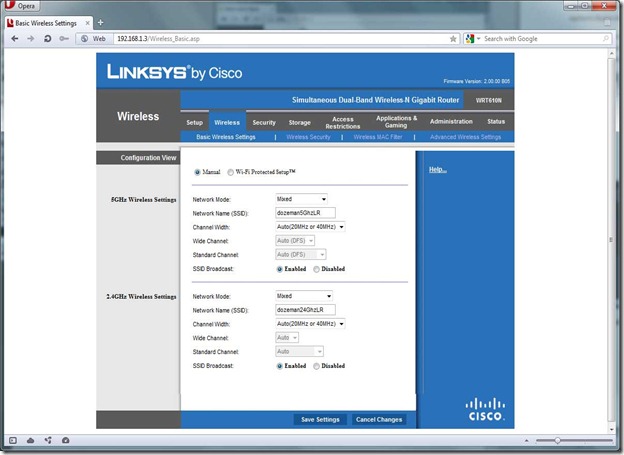Go to Wireless Security subtab
The width and height of the screenshot is (624, 455).
pyautogui.click(x=308, y=137)
